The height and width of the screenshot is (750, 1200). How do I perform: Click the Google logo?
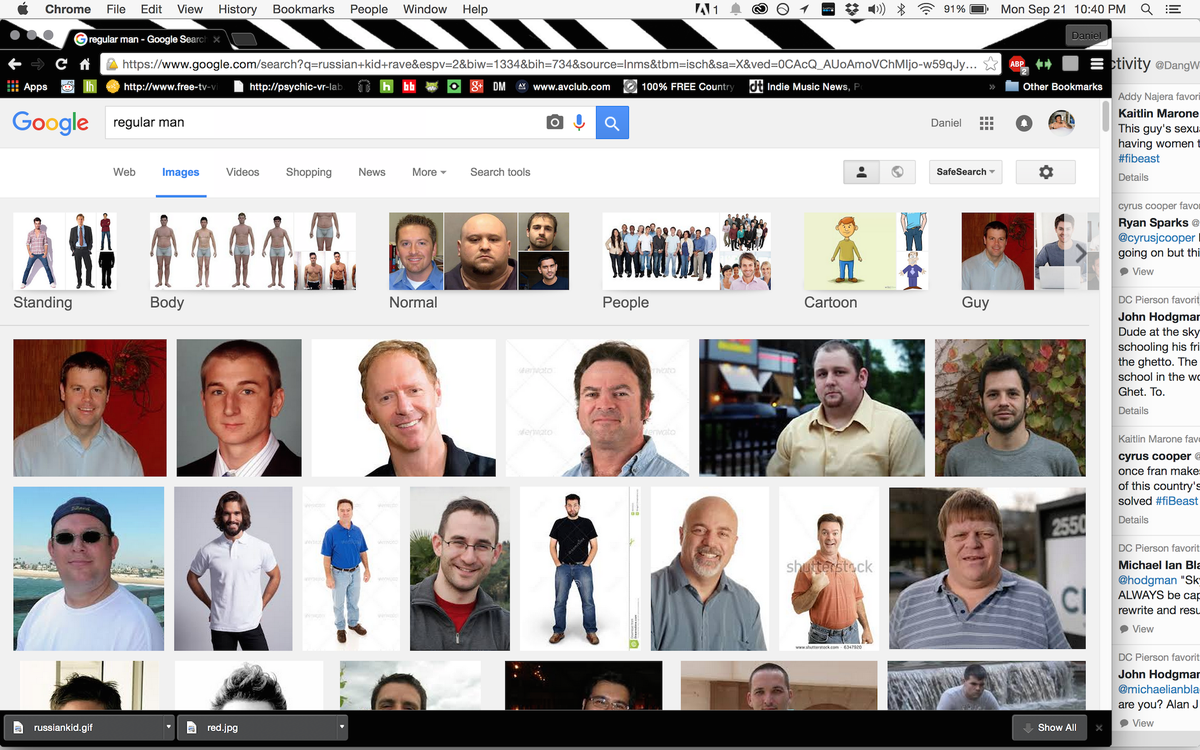[x=51, y=123]
